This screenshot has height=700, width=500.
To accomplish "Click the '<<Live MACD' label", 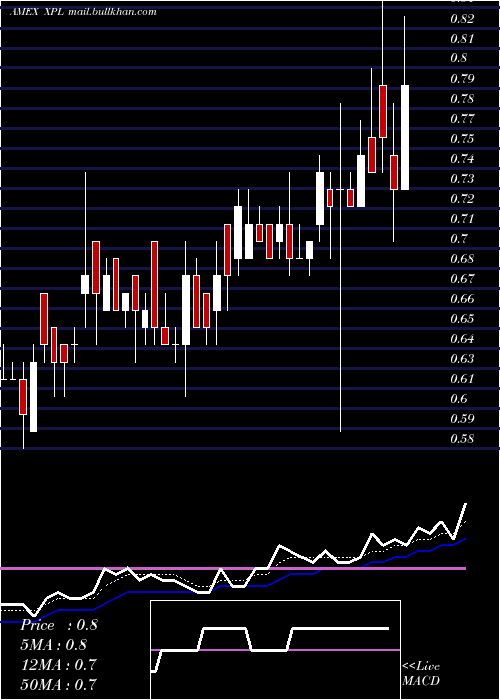I will [421, 673].
